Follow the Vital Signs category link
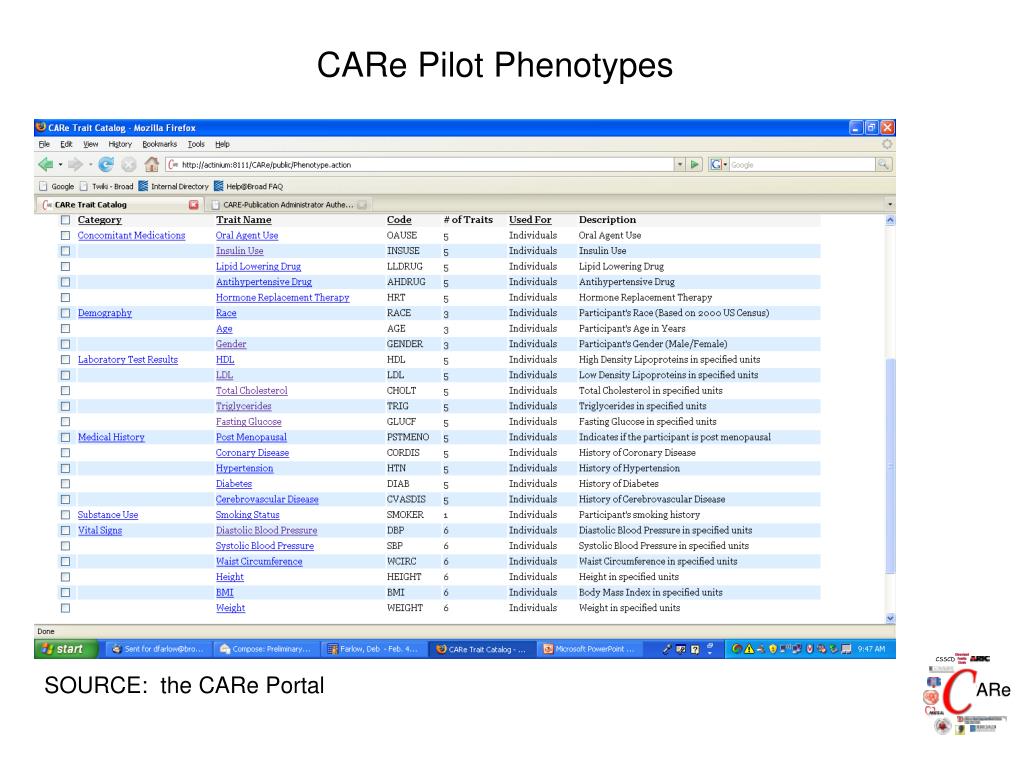 pyautogui.click(x=100, y=530)
